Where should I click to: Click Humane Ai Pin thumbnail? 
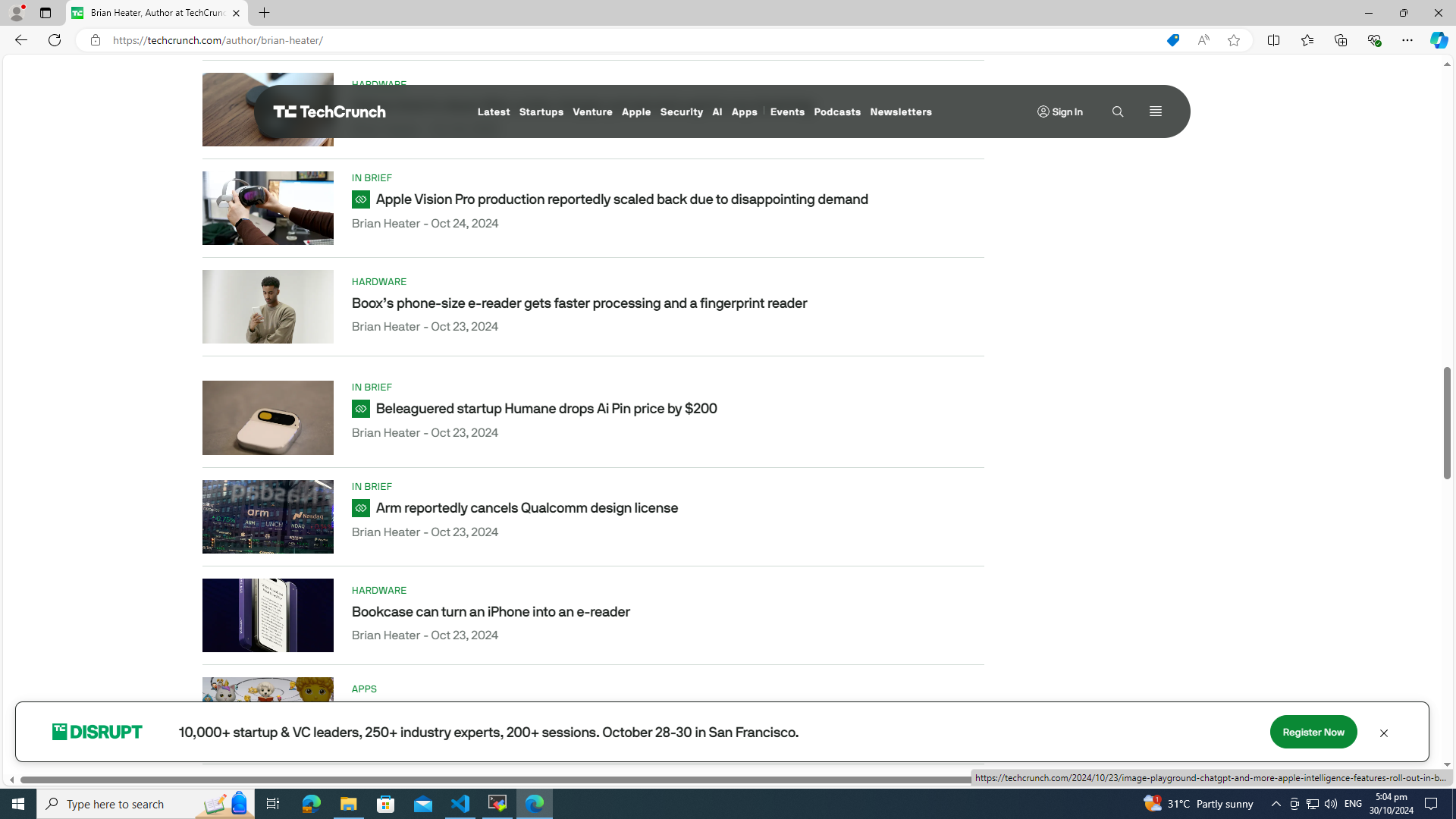[268, 418]
